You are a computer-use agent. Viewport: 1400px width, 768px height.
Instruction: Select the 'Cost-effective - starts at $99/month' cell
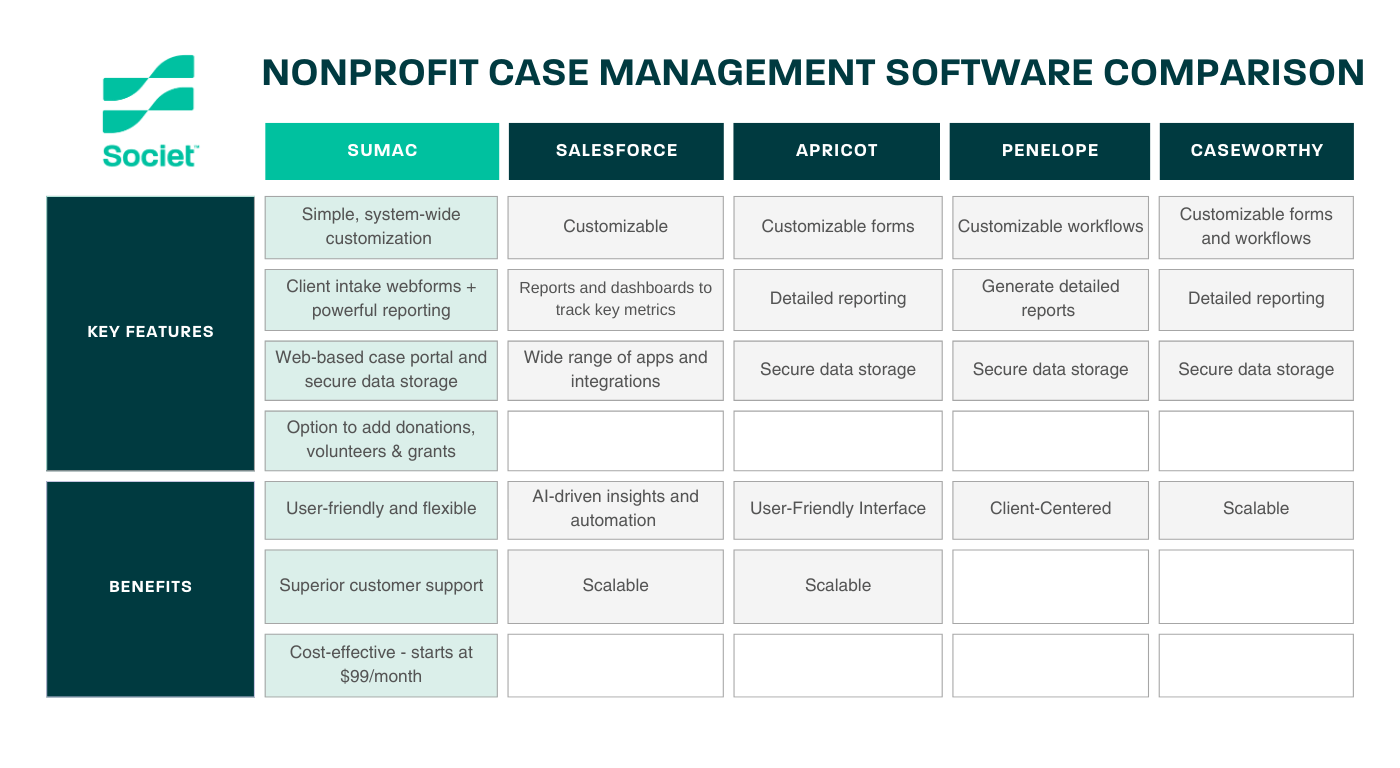[x=381, y=665]
